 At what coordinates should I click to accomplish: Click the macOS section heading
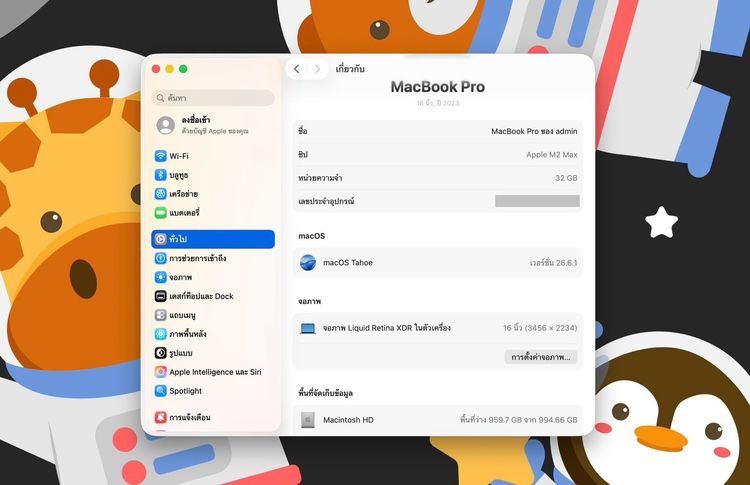pos(311,236)
